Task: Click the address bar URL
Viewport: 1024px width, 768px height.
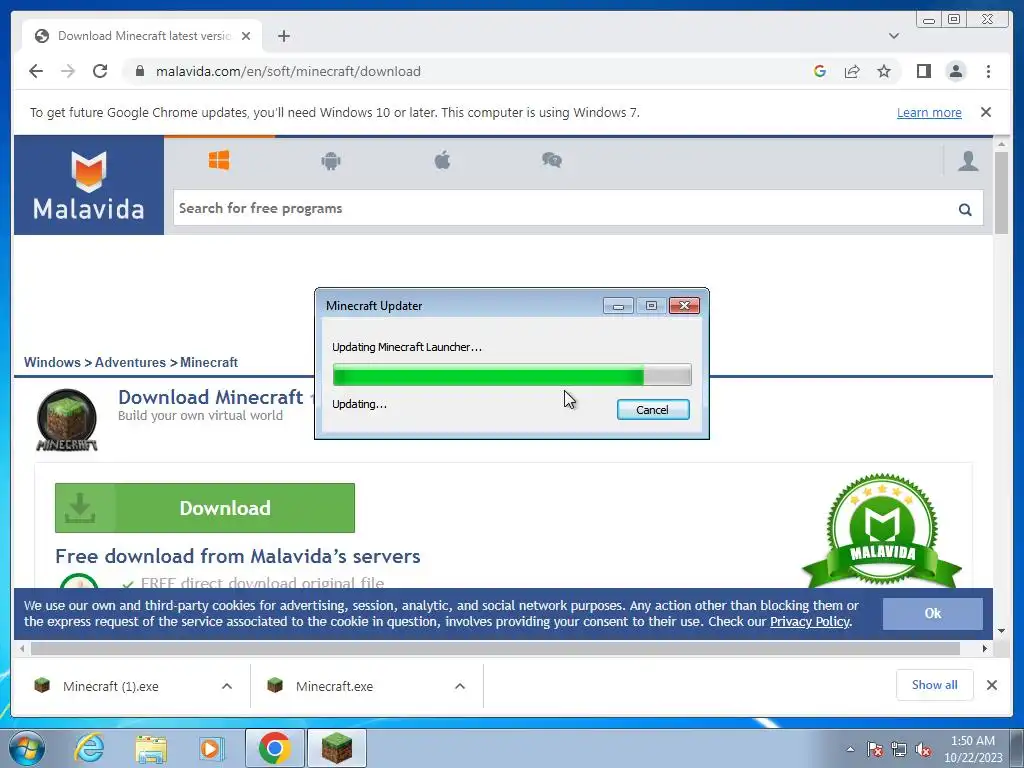Action: click(288, 71)
